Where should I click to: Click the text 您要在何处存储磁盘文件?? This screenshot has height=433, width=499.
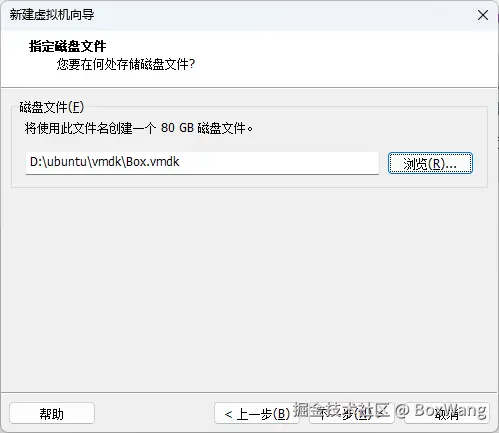click(126, 64)
